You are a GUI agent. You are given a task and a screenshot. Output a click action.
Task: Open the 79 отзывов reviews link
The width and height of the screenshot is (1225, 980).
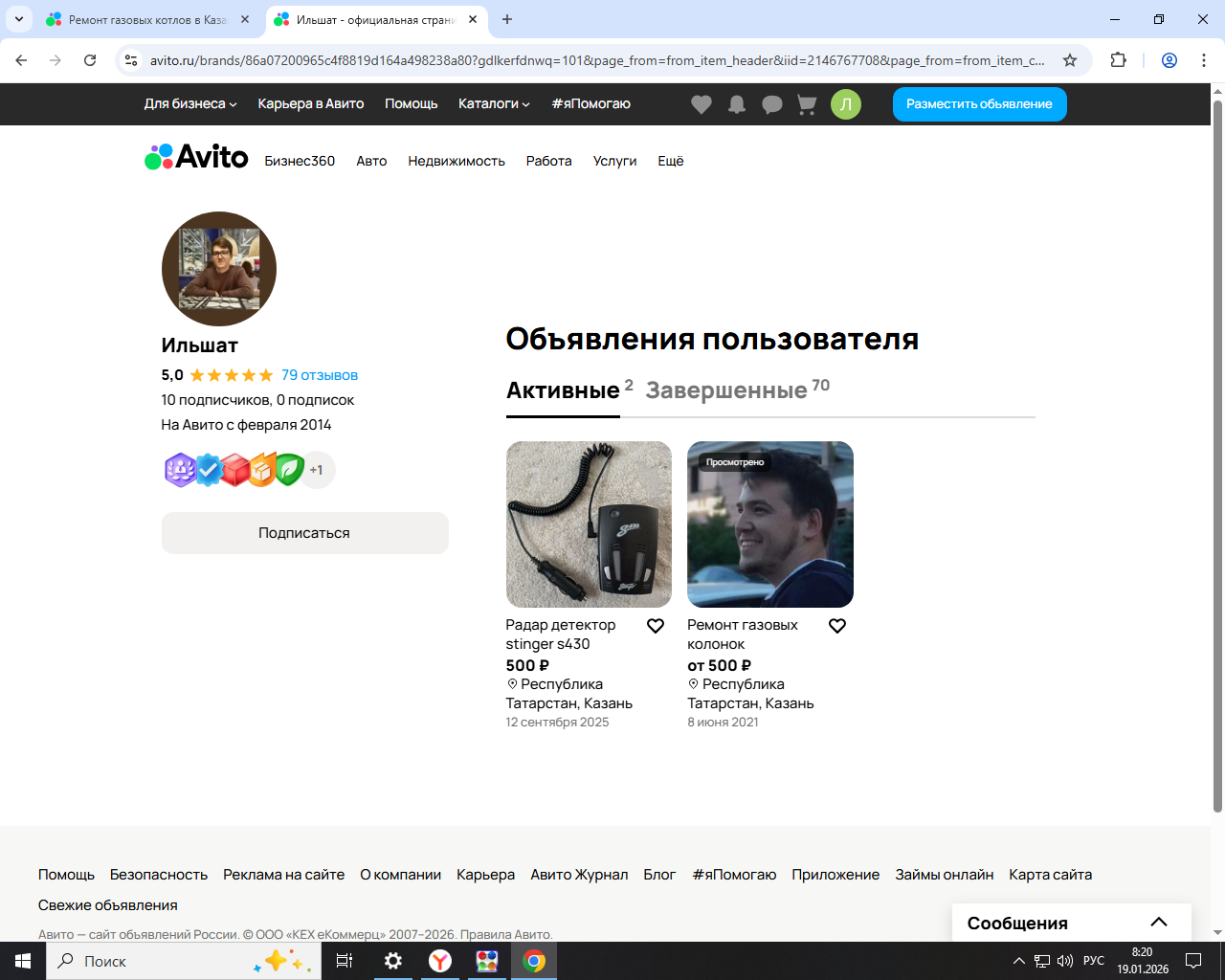click(320, 375)
